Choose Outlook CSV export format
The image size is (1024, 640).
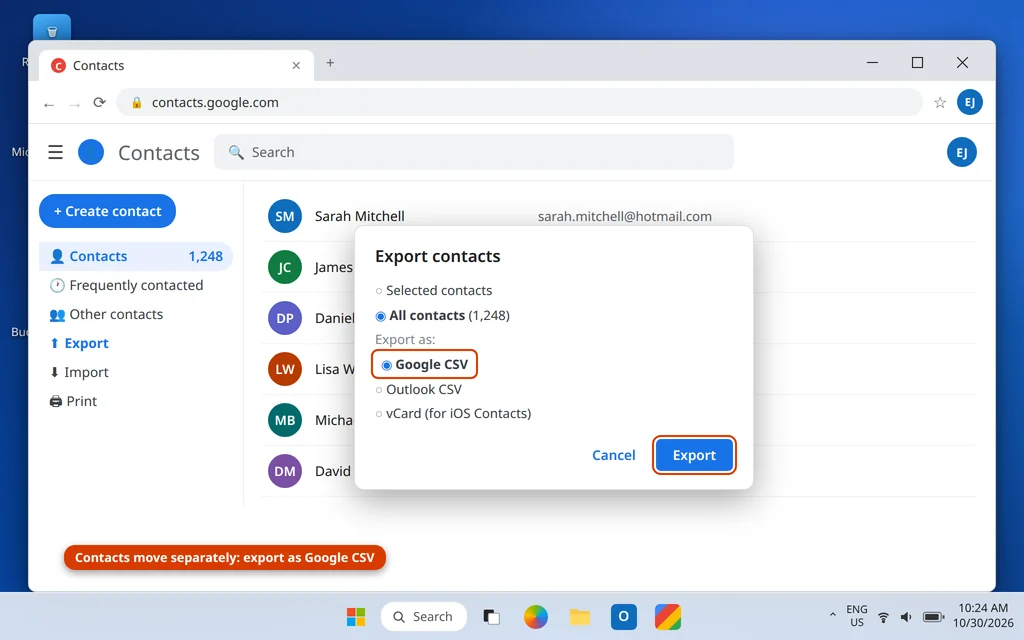coord(419,390)
